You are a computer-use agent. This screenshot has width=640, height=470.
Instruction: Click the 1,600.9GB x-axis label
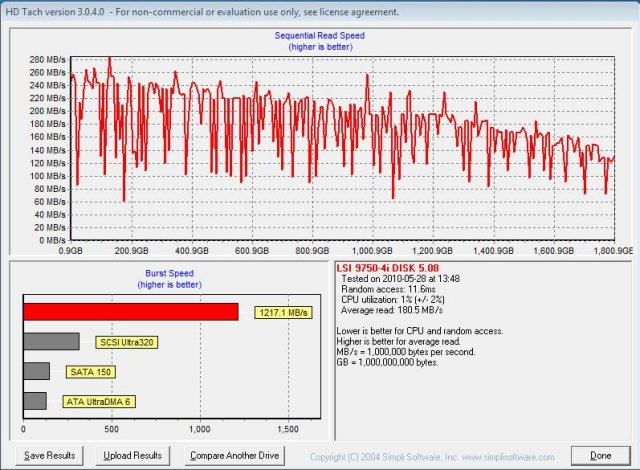click(x=553, y=251)
